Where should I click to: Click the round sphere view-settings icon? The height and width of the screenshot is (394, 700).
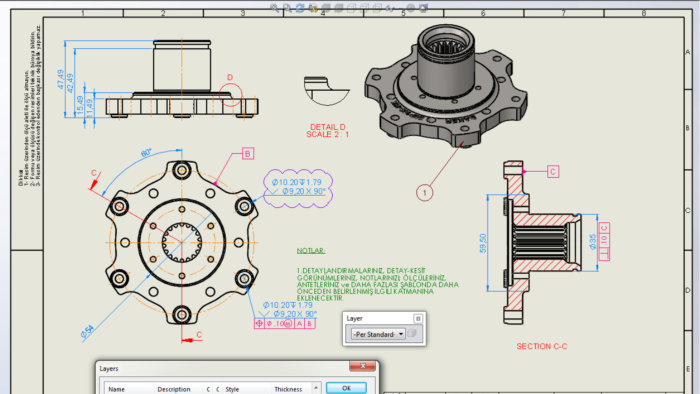click(410, 8)
